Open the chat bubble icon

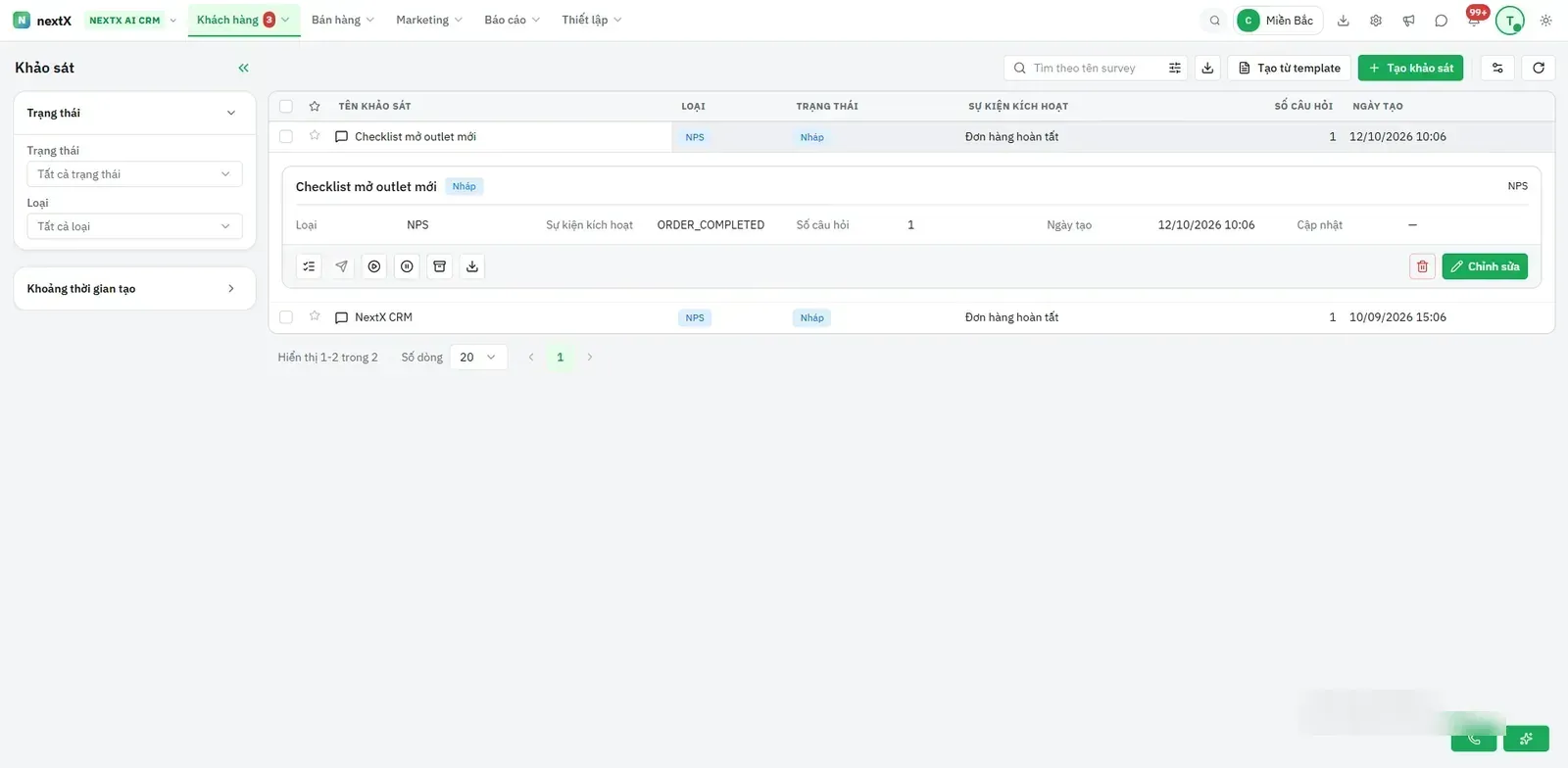1441,21
